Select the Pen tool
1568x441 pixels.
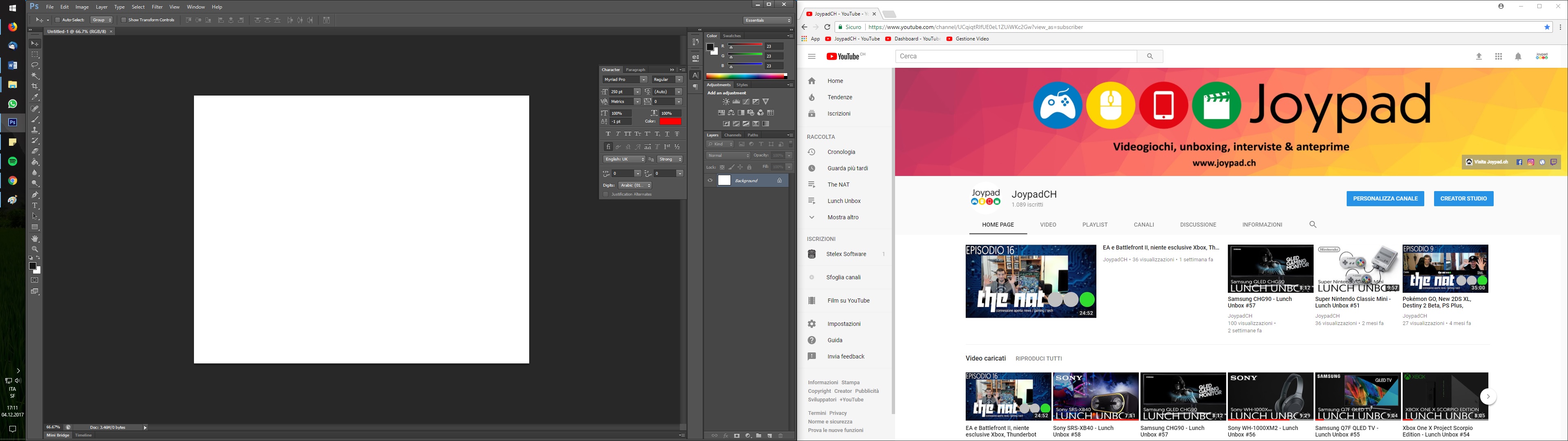pyautogui.click(x=35, y=195)
